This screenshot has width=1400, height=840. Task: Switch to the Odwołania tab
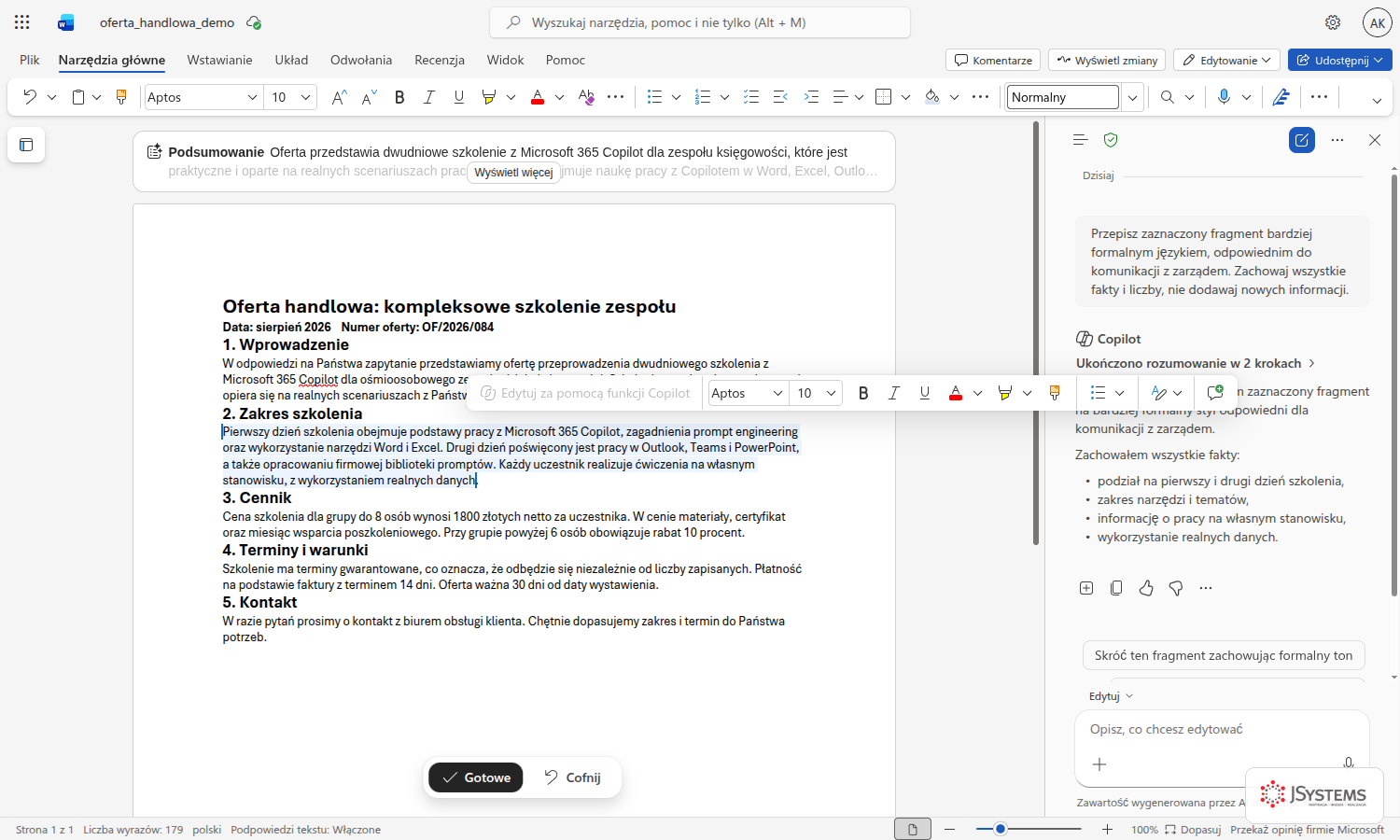pos(361,60)
